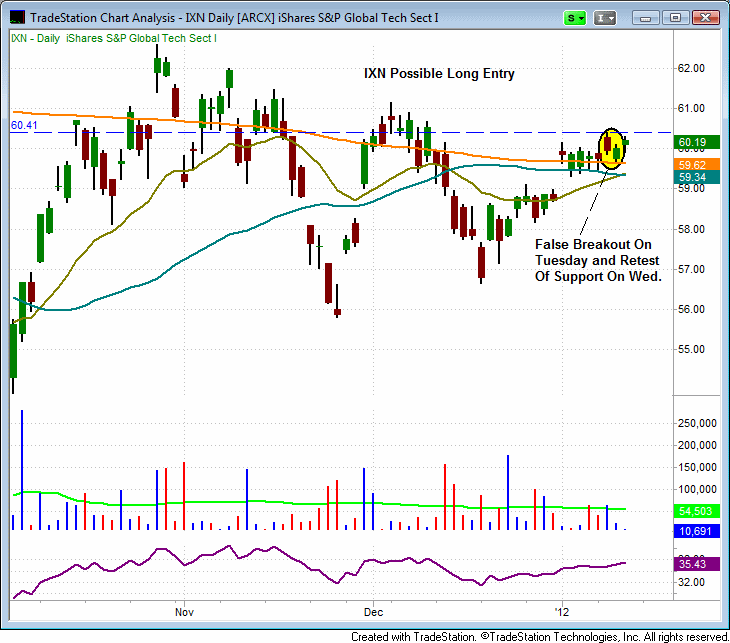Select the False Breakout On Tuesday text note
The image size is (730, 643).
(x=598, y=260)
